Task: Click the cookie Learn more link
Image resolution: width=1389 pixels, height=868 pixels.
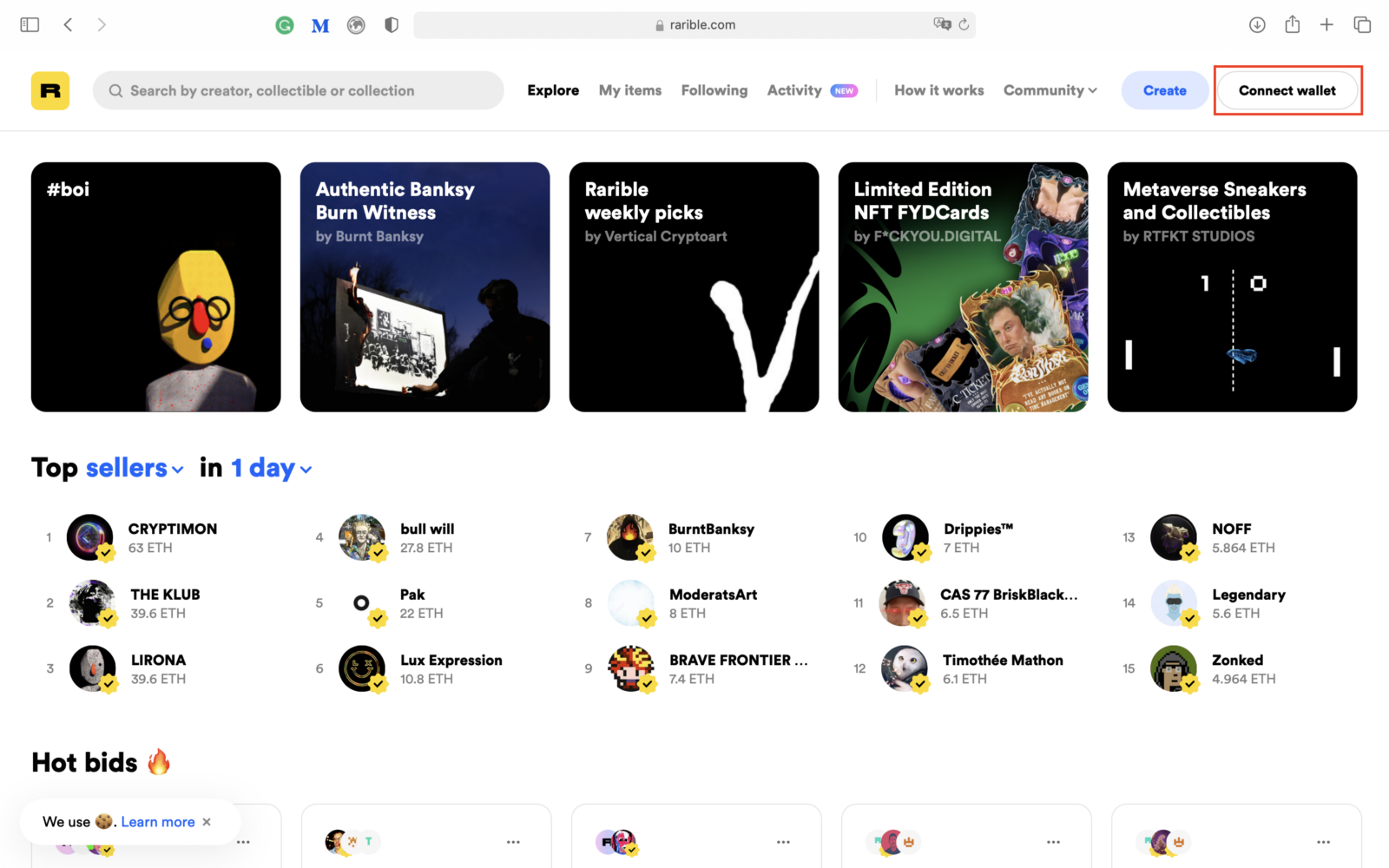Action: coord(158,822)
